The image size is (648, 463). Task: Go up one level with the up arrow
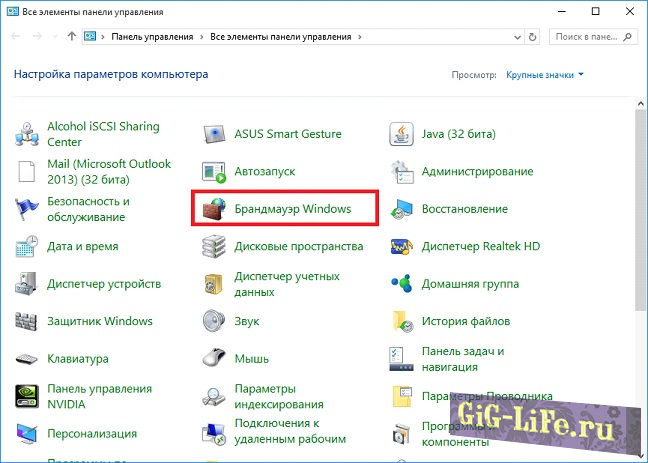71,37
